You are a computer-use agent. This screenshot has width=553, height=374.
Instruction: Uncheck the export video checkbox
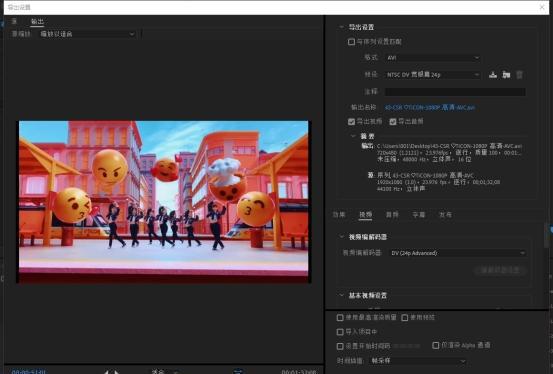pyautogui.click(x=351, y=121)
